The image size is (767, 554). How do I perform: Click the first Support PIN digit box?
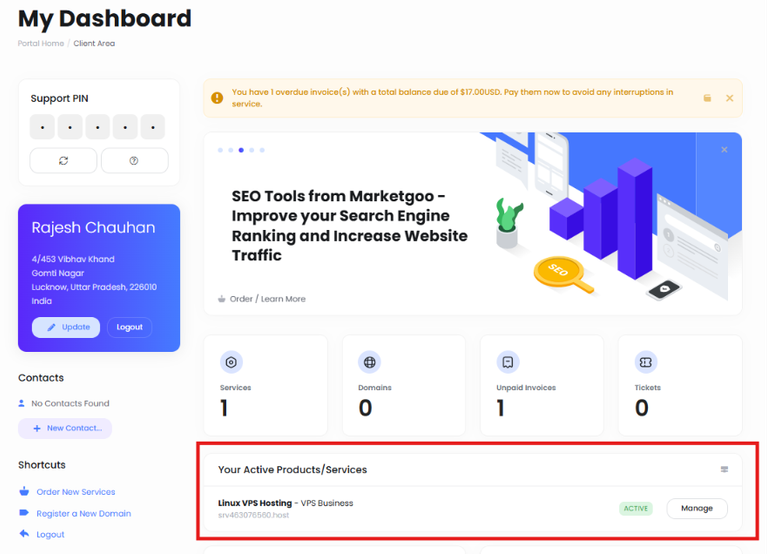pyautogui.click(x=42, y=127)
